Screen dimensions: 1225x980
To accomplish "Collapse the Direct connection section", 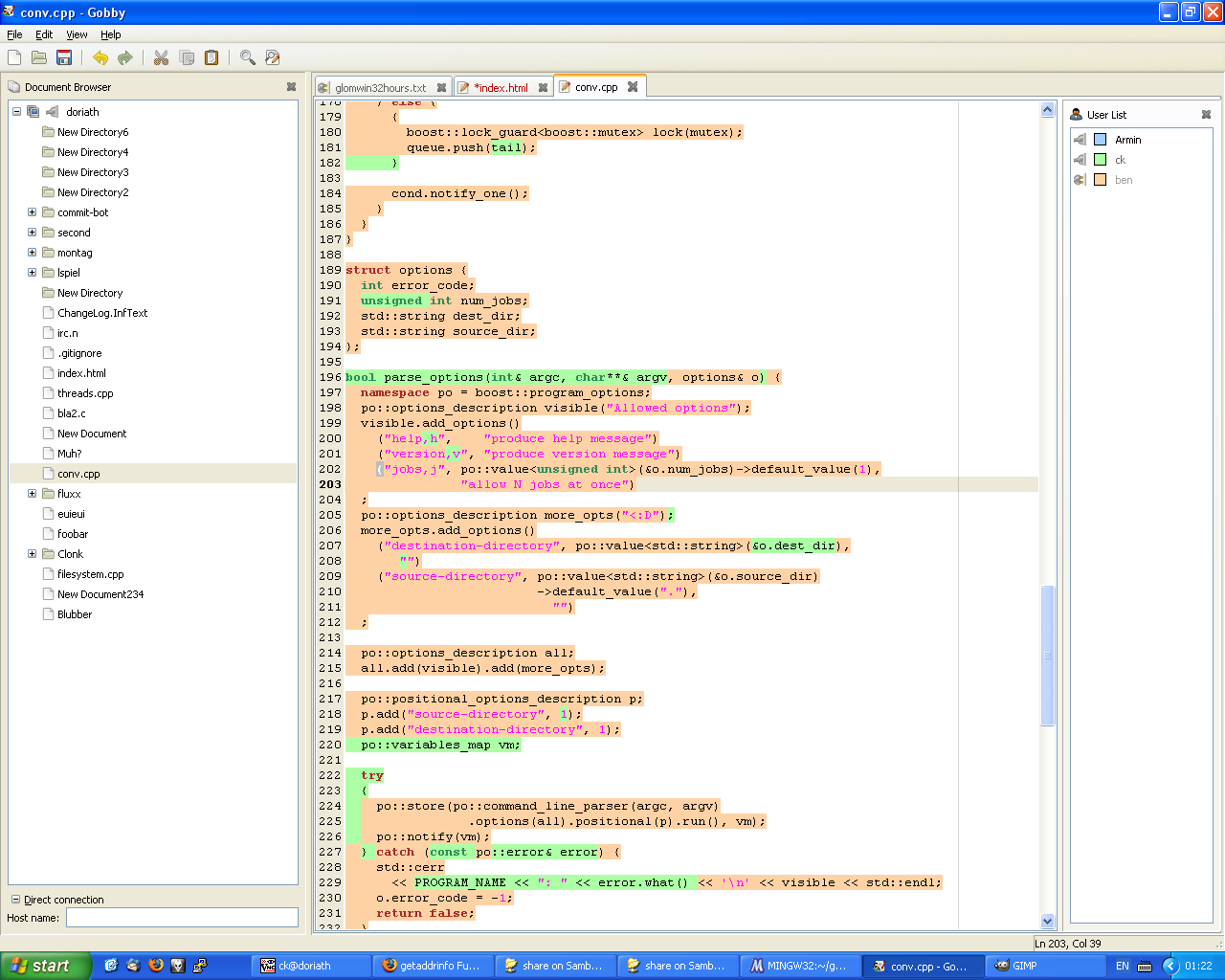I will pos(14,900).
